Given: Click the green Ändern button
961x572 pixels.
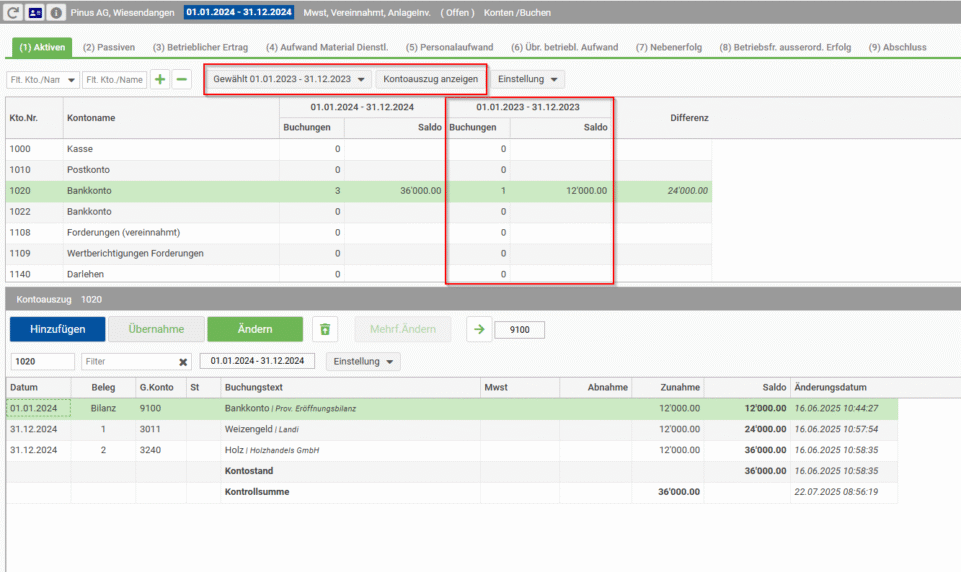Looking at the screenshot, I should point(254,329).
